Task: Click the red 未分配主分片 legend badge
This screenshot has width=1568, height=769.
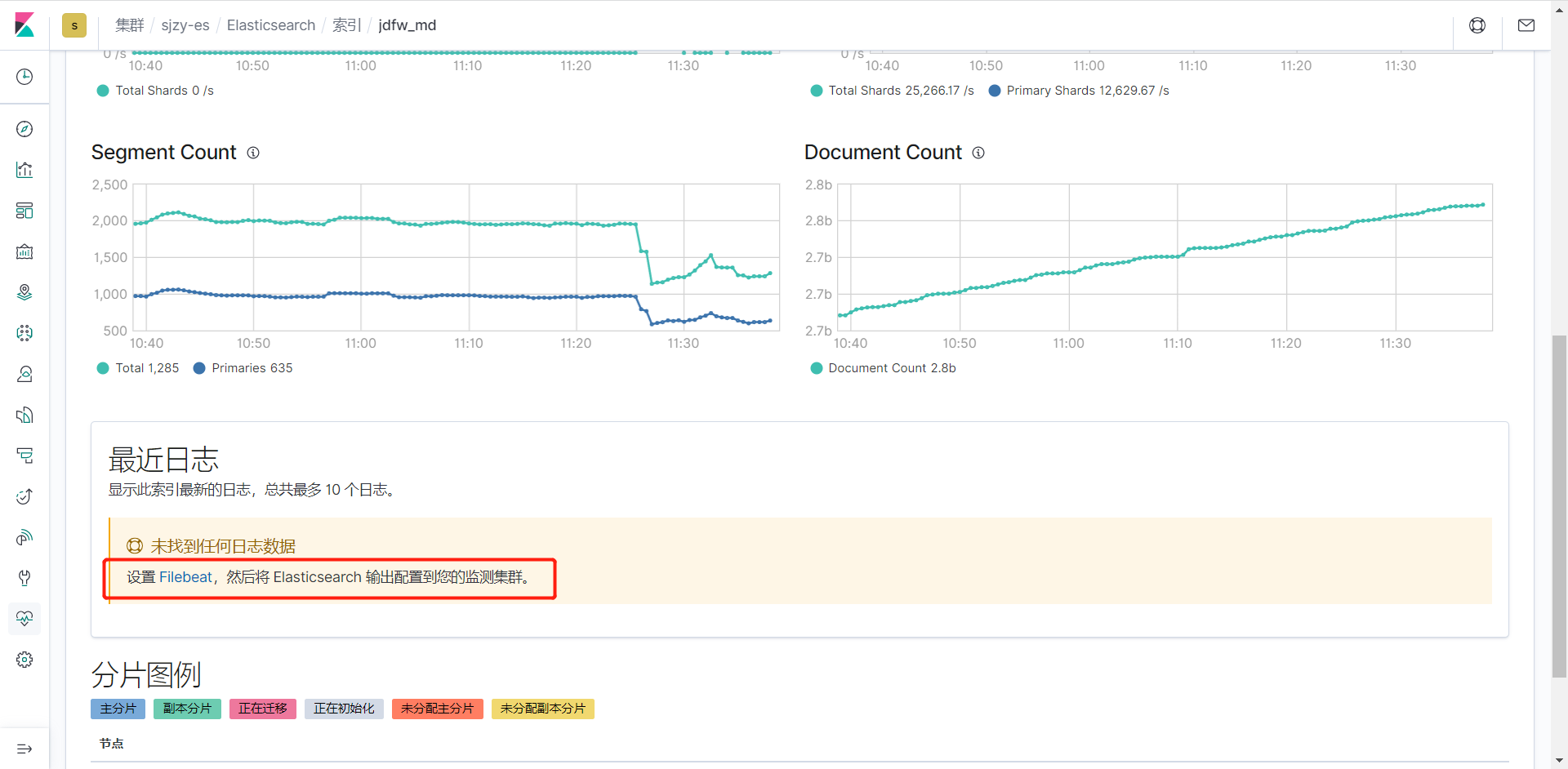Action: click(x=437, y=709)
